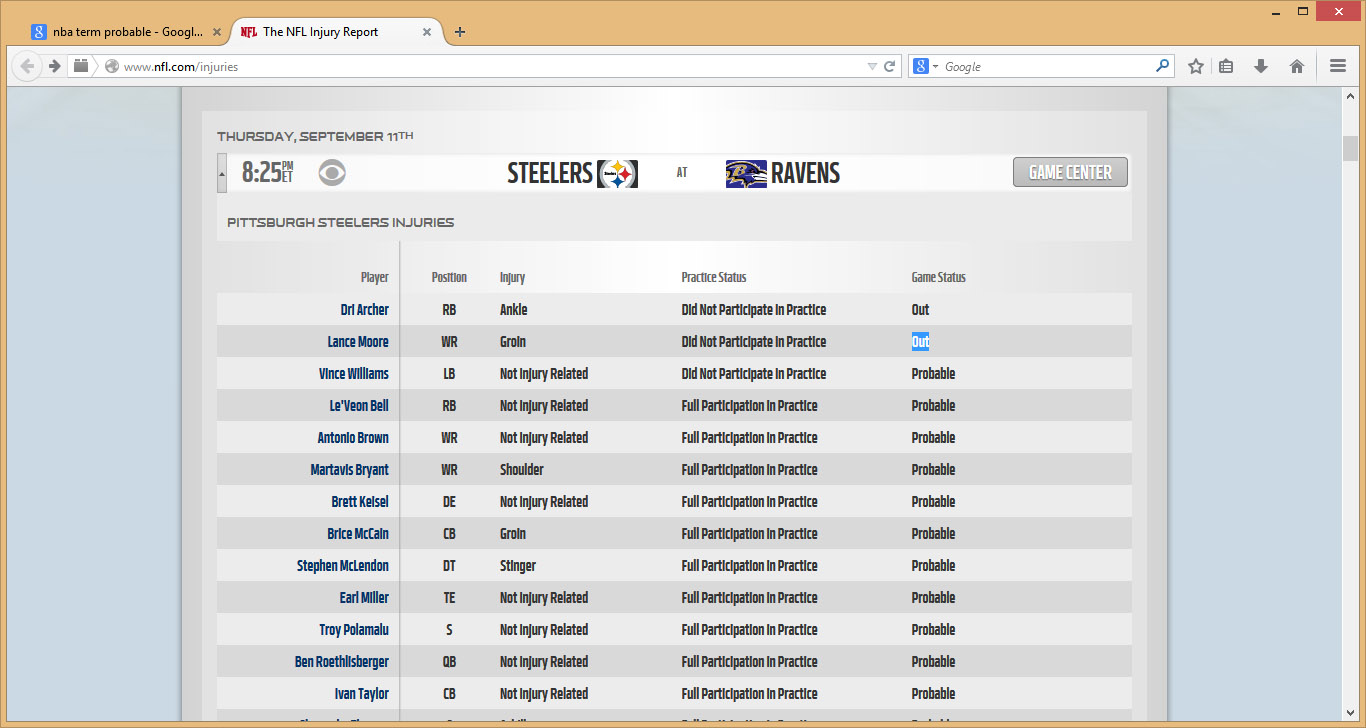Open Dri Archer player link
This screenshot has height=728, width=1366.
[x=364, y=310]
